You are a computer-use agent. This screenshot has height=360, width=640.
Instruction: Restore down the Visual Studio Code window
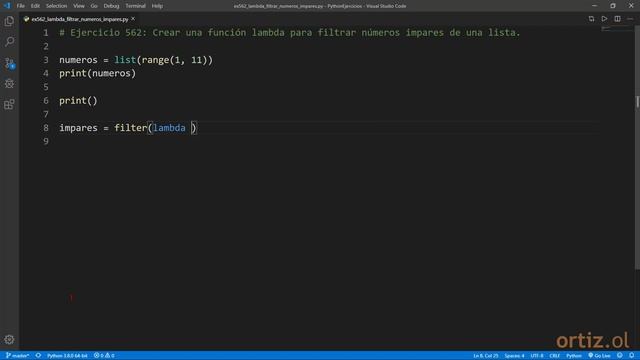pyautogui.click(x=613, y=6)
